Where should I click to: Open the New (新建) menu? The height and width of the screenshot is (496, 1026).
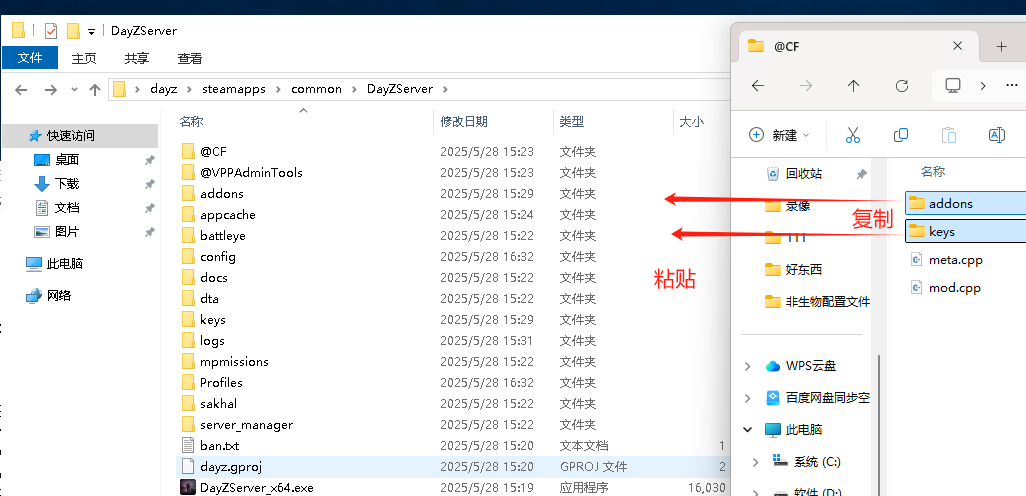coord(779,135)
